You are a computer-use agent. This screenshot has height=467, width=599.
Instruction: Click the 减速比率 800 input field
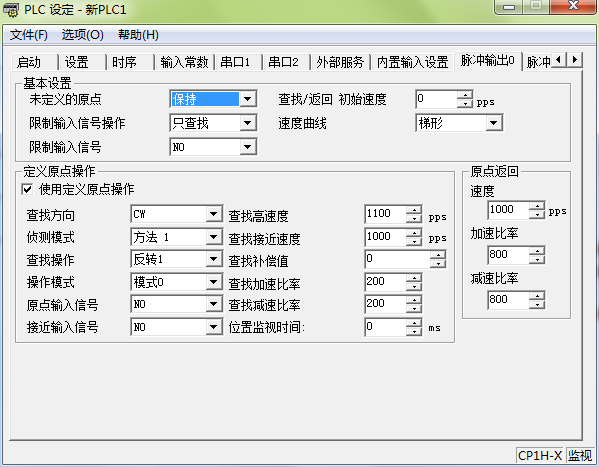[x=508, y=300]
